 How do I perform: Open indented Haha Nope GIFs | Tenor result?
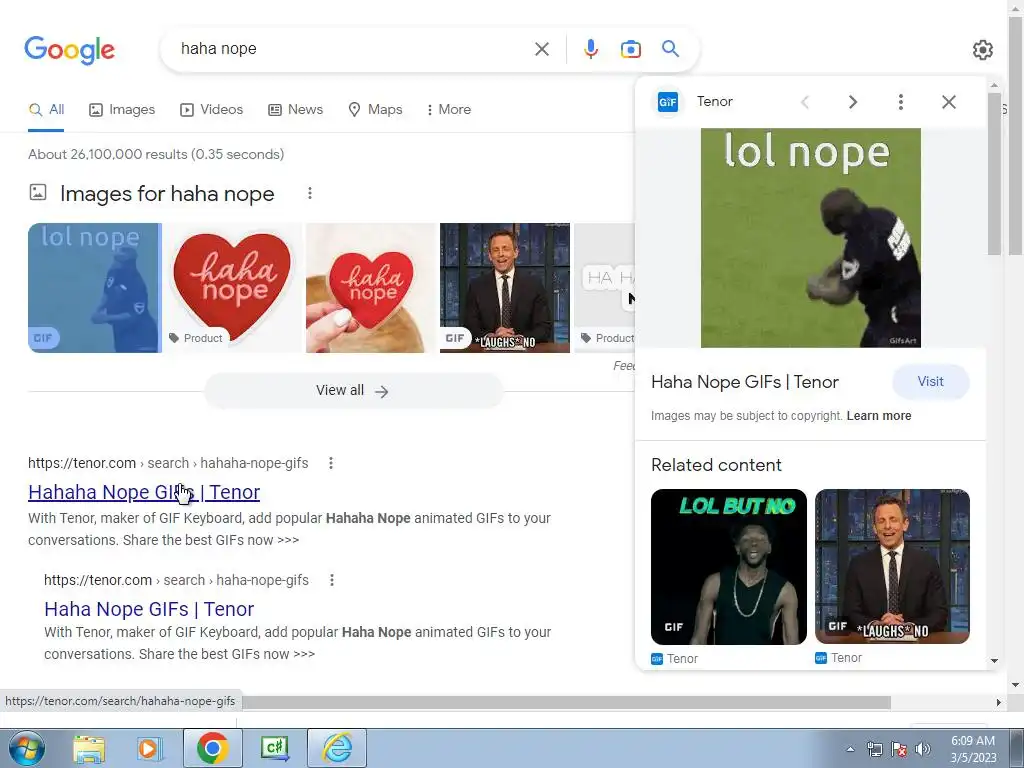(149, 609)
